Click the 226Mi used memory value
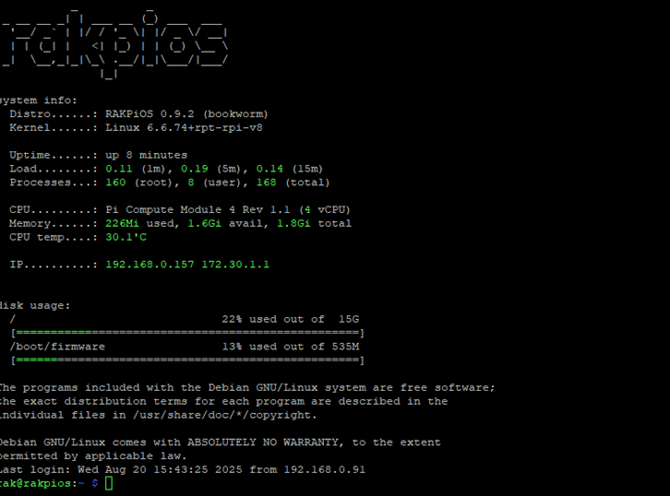This screenshot has width=670, height=496. (123, 224)
